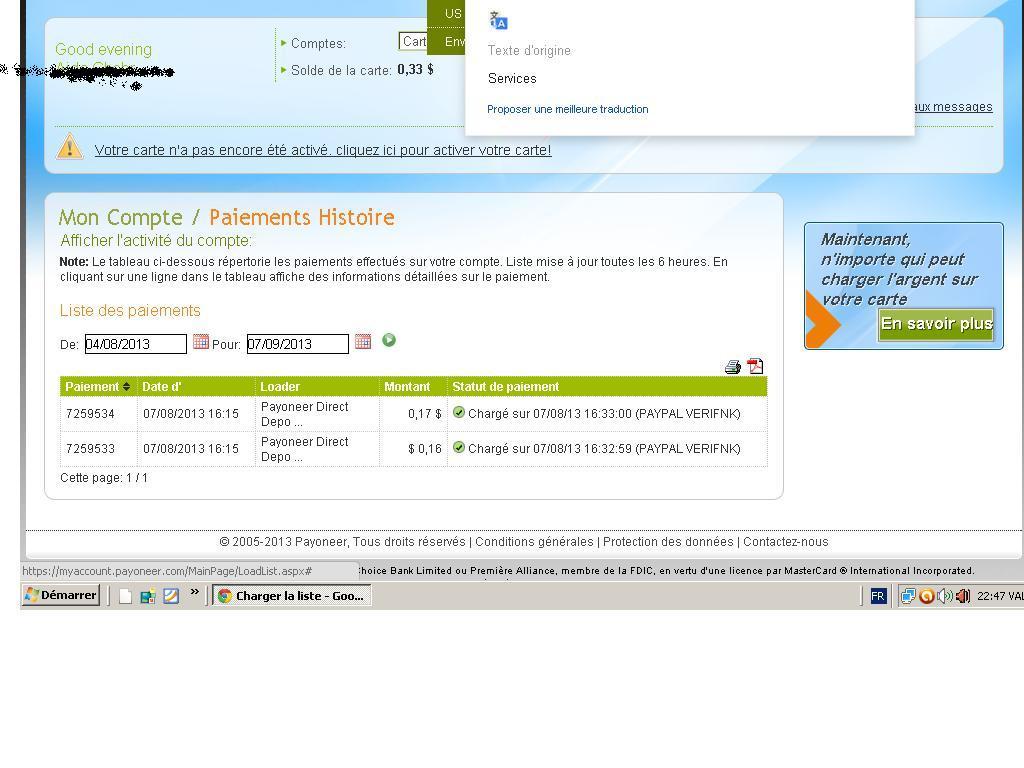The width and height of the screenshot is (1024, 768).
Task: Open the Protection des données footer link
Action: [x=668, y=542]
